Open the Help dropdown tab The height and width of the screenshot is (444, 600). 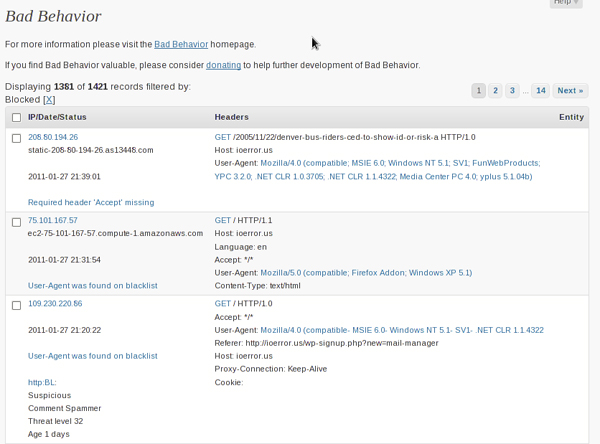(566, 2)
